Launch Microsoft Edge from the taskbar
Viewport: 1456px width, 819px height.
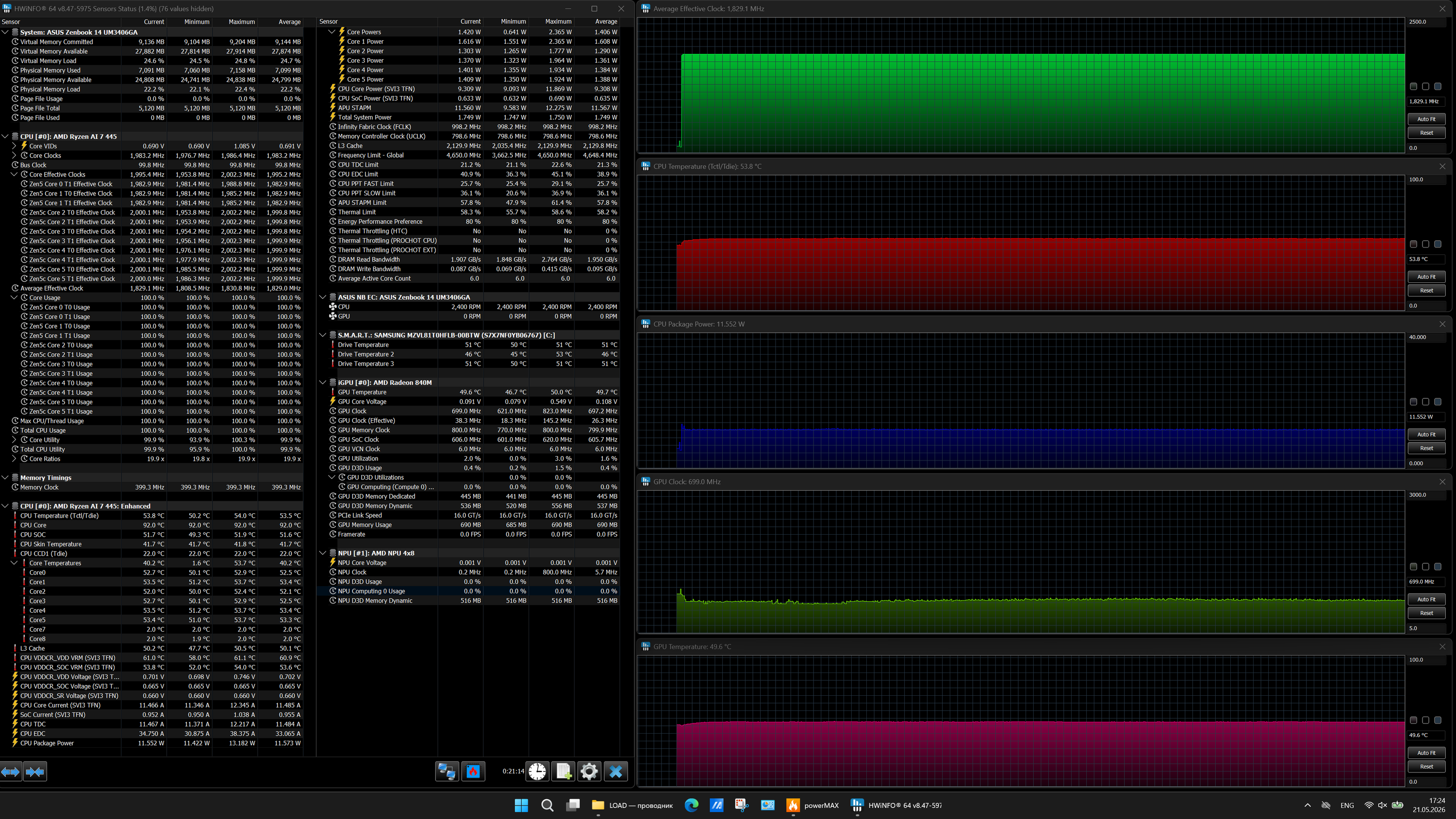[691, 805]
